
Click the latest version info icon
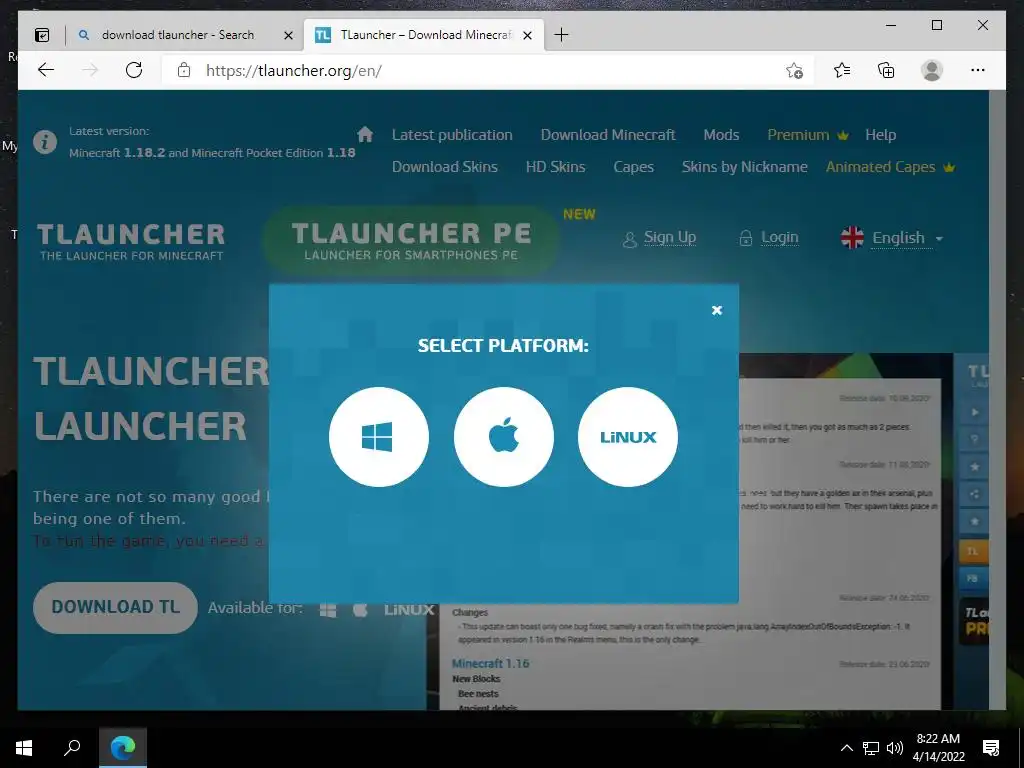45,142
